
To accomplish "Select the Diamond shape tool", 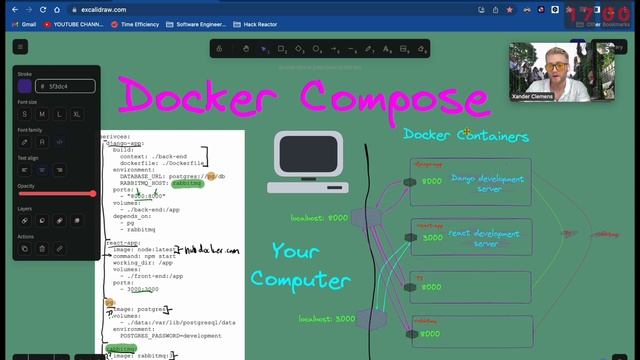I will [299, 49].
